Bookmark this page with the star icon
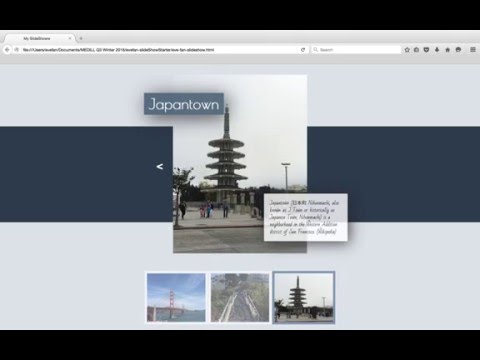The height and width of the screenshot is (360, 480). [x=407, y=50]
